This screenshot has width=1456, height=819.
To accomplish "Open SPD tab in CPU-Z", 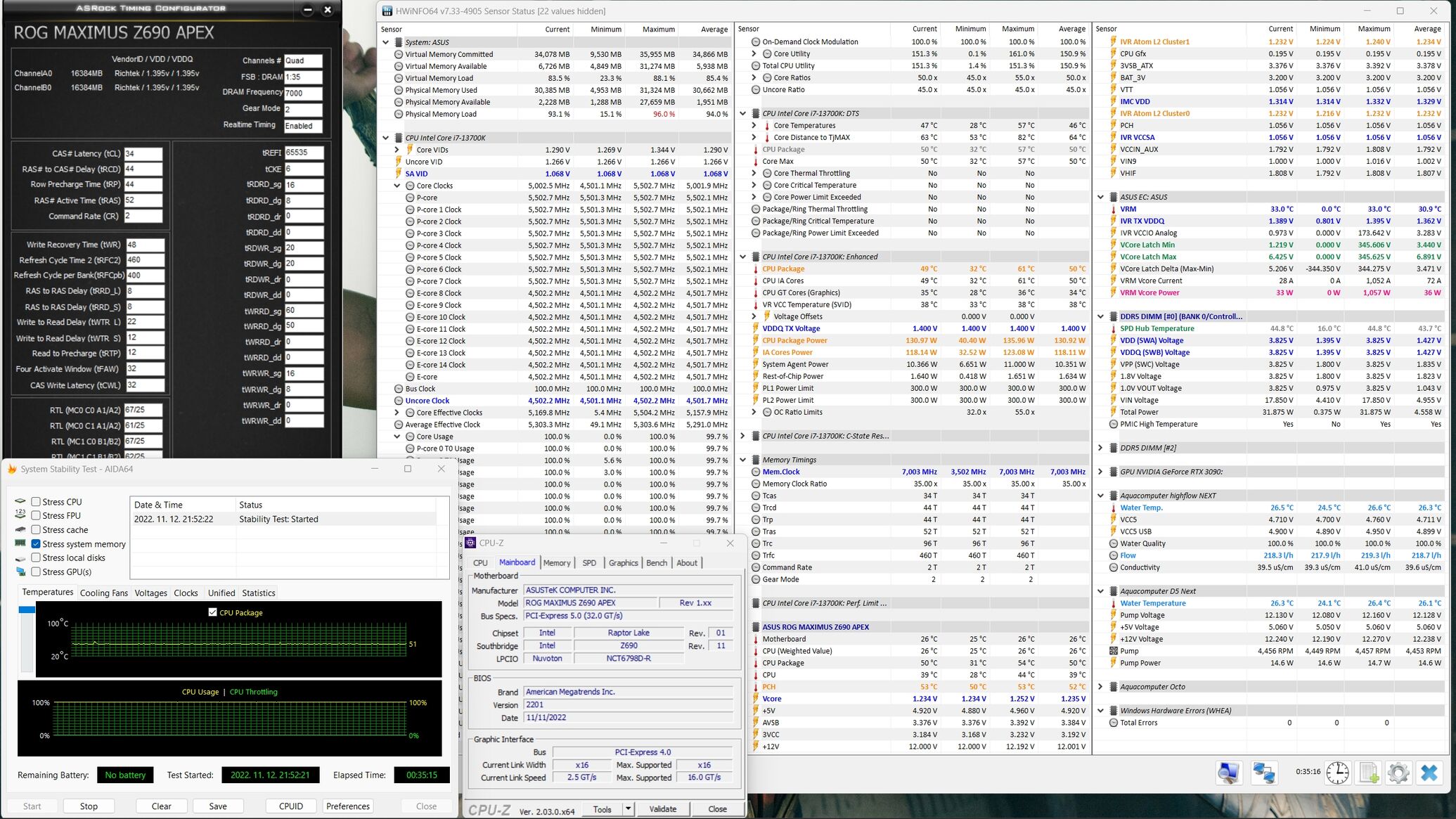I will coord(589,562).
